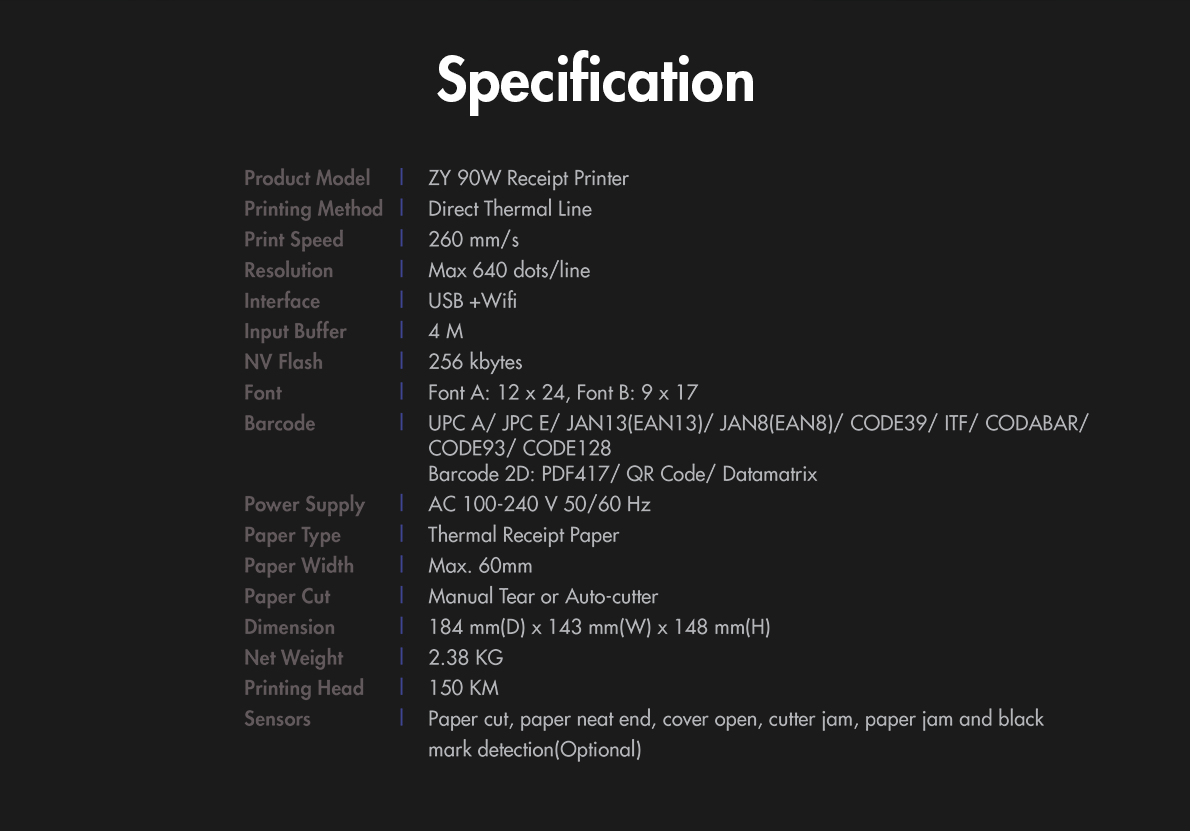
Task: Click the Direct Thermal Line value
Action: tap(510, 209)
